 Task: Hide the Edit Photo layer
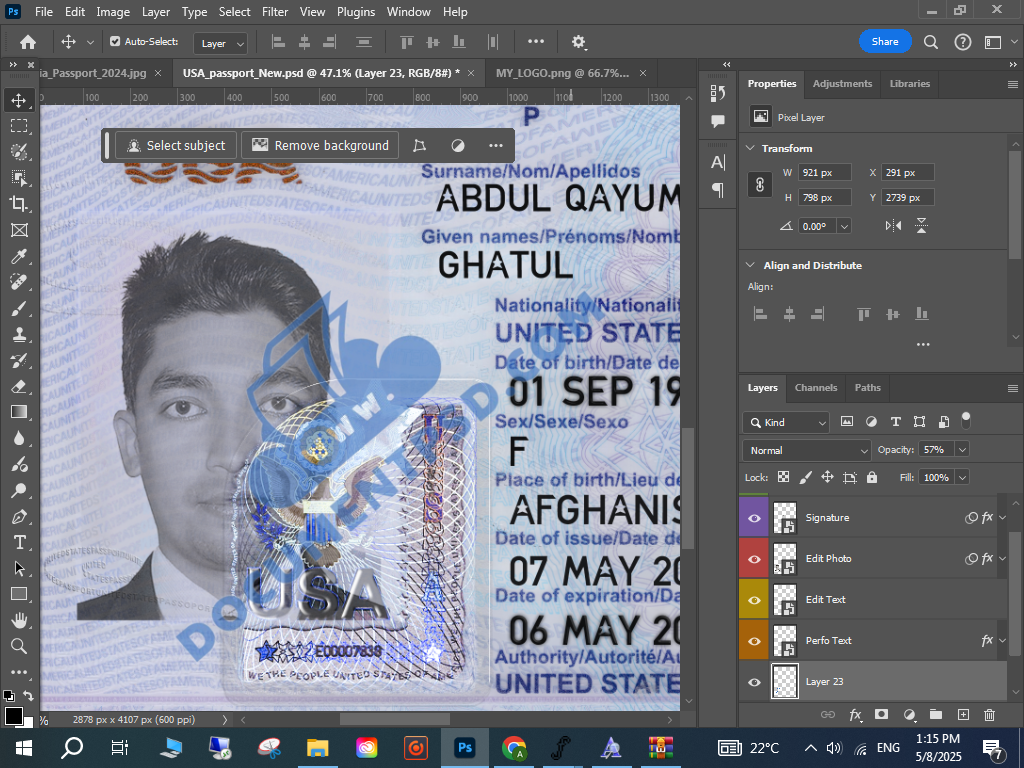tap(754, 559)
